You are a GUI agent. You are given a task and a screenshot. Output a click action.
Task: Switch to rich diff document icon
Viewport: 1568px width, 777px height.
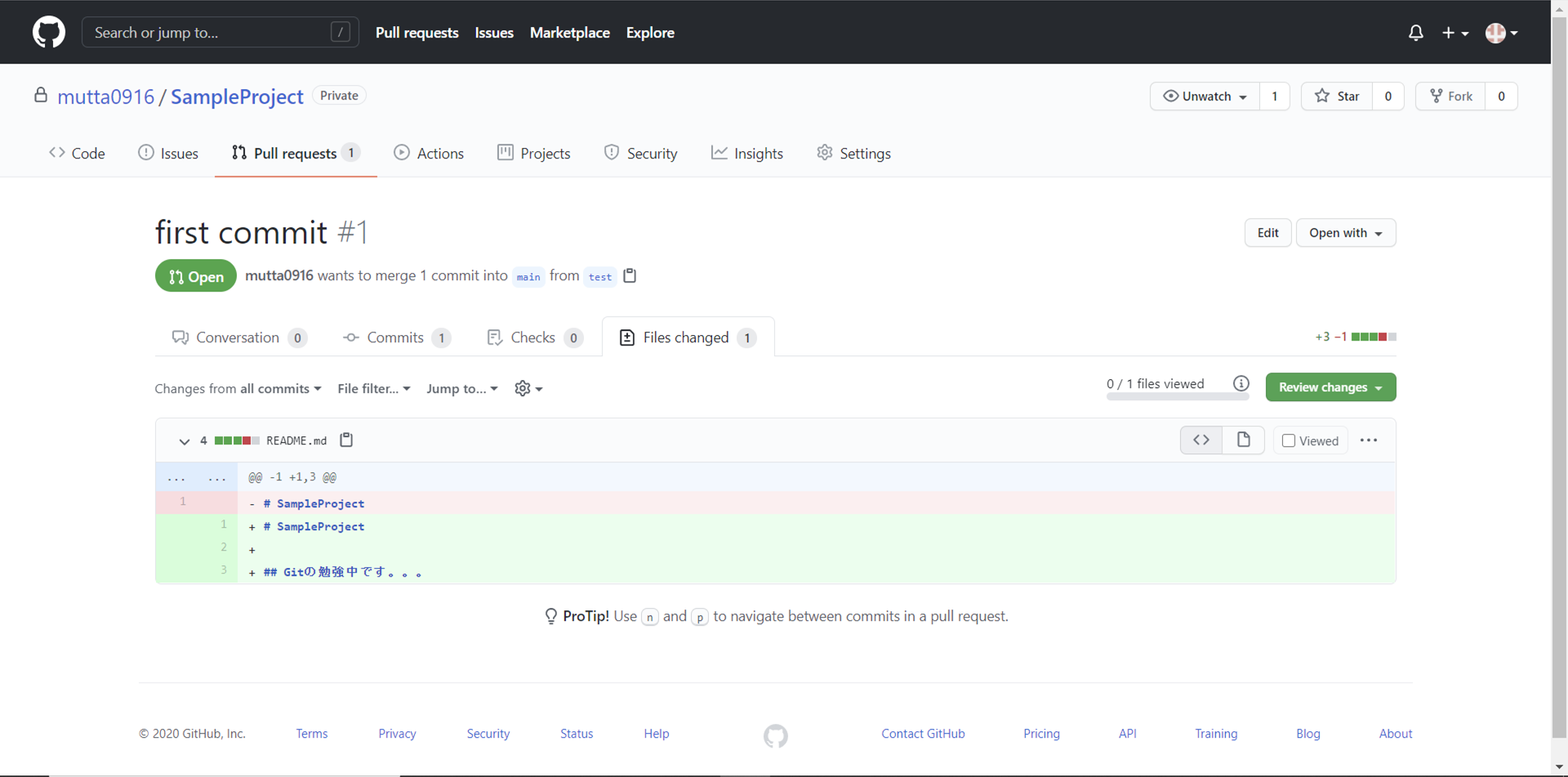1244,440
